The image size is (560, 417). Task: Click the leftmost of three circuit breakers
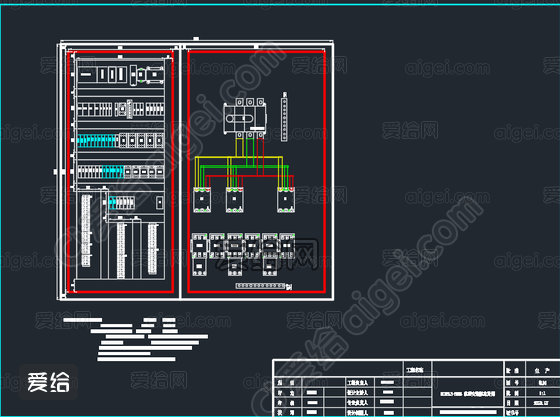point(202,200)
